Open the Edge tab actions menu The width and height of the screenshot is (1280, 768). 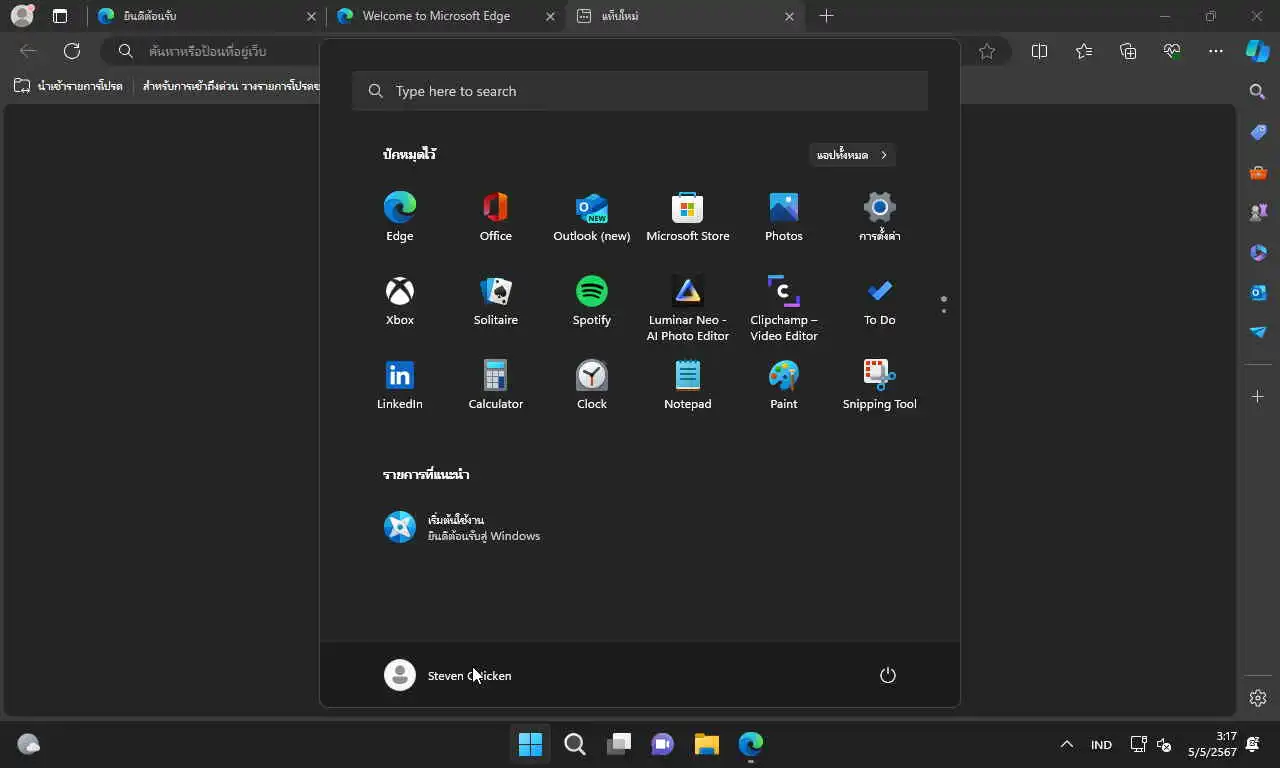coord(60,16)
